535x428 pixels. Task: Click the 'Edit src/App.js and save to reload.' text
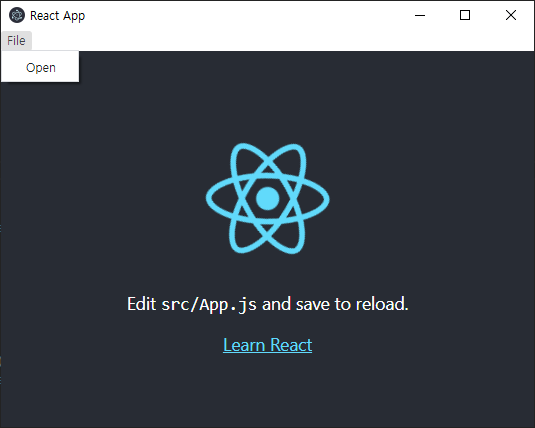[x=268, y=304]
